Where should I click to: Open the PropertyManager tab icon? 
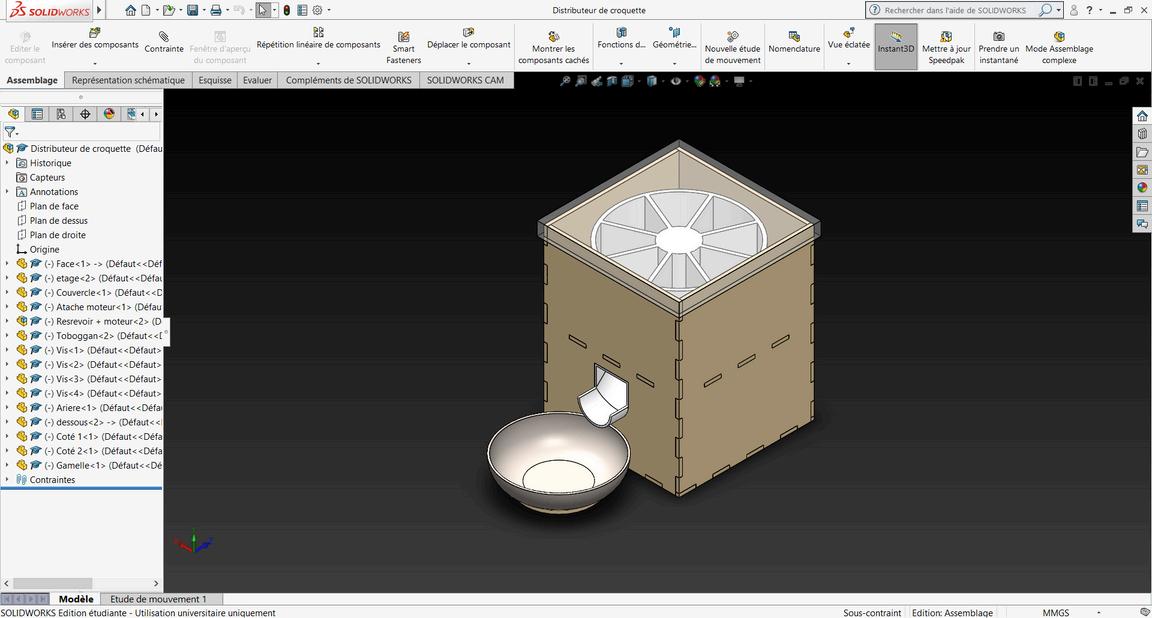coord(37,114)
